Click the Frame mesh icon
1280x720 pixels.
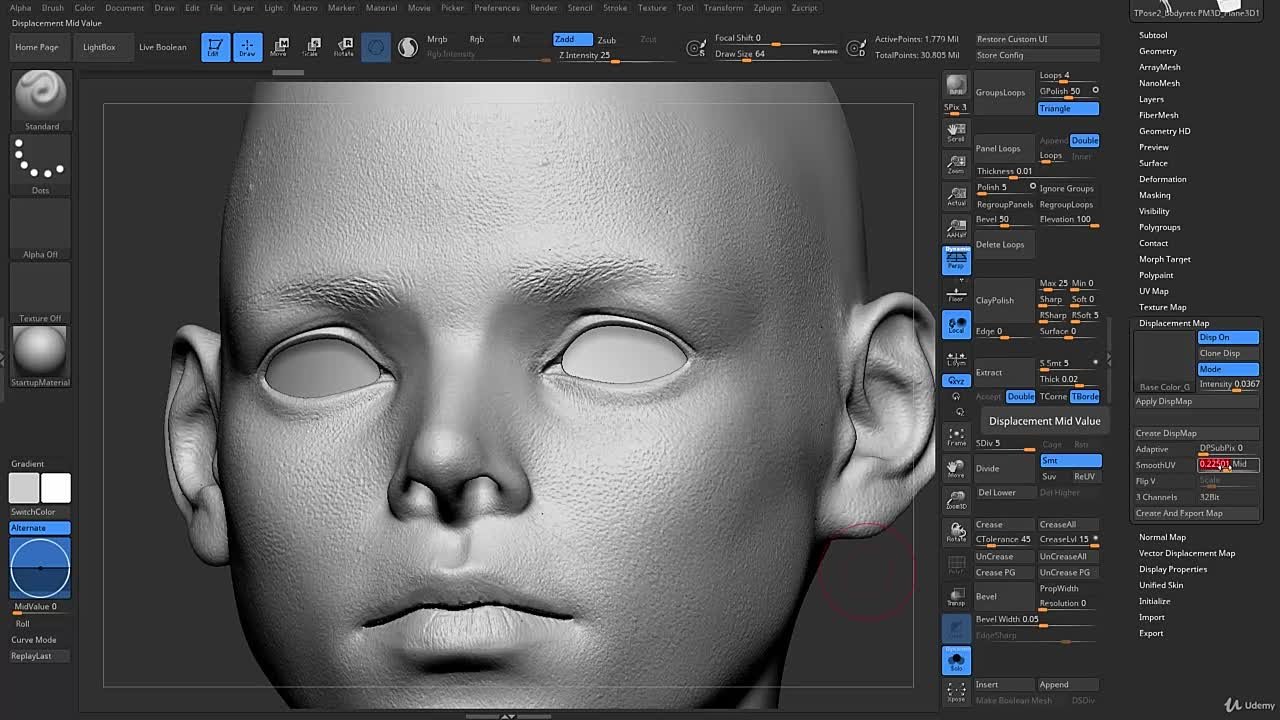(956, 436)
